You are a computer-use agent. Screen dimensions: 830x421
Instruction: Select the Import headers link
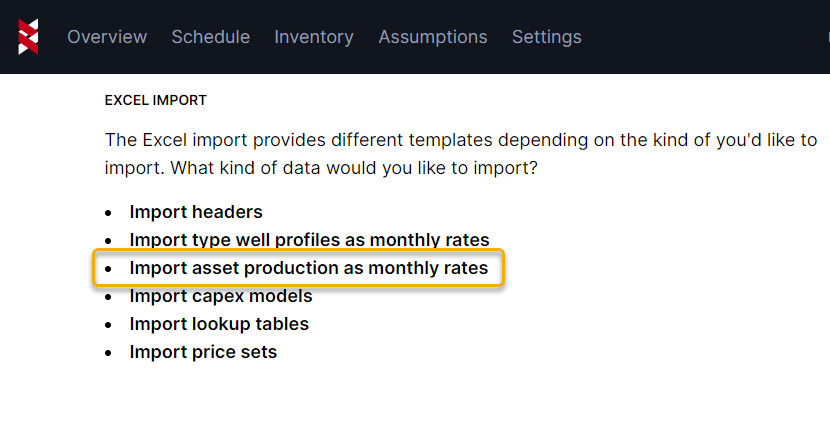(196, 212)
